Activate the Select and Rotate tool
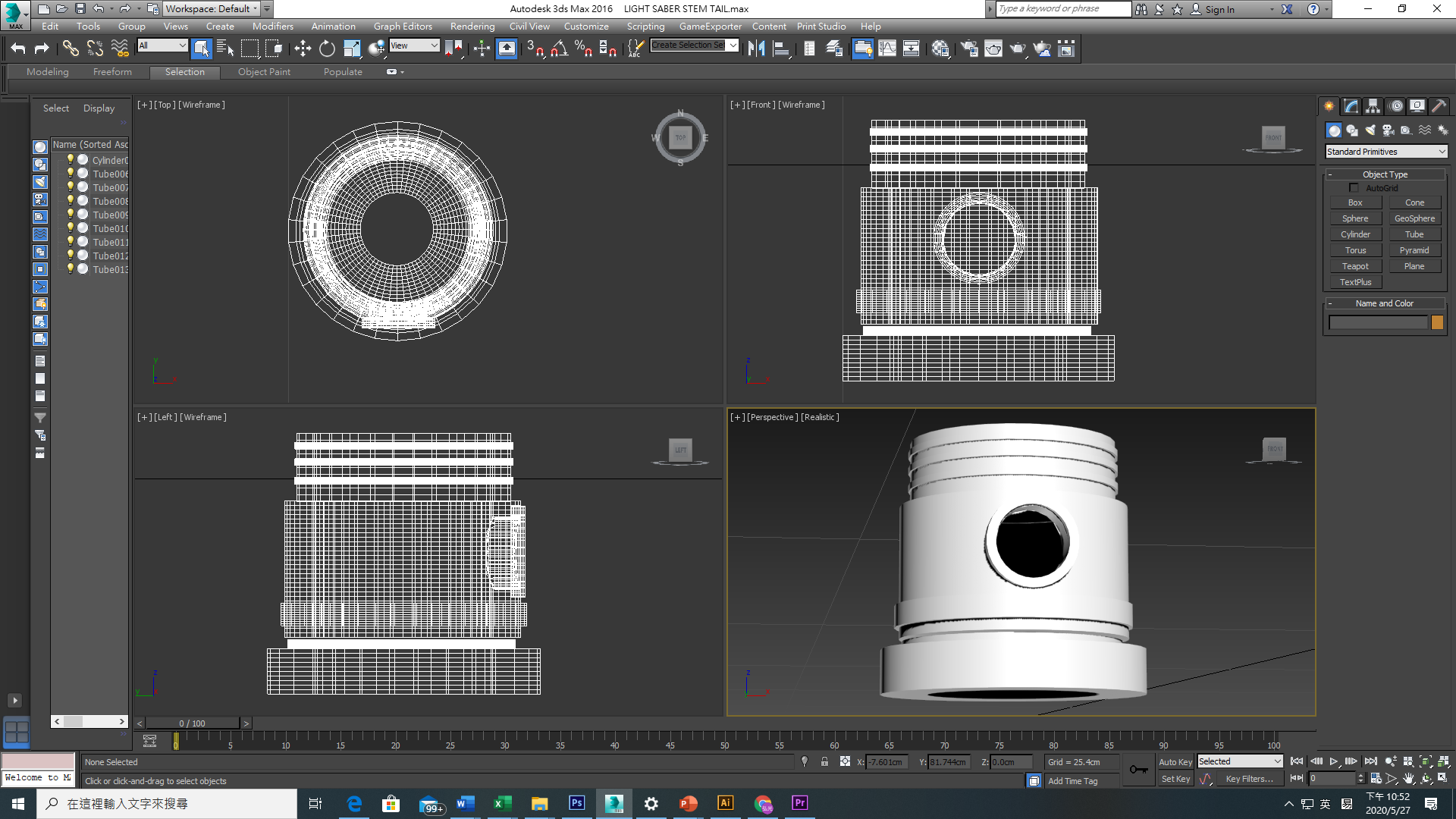The height and width of the screenshot is (819, 1456). tap(327, 49)
